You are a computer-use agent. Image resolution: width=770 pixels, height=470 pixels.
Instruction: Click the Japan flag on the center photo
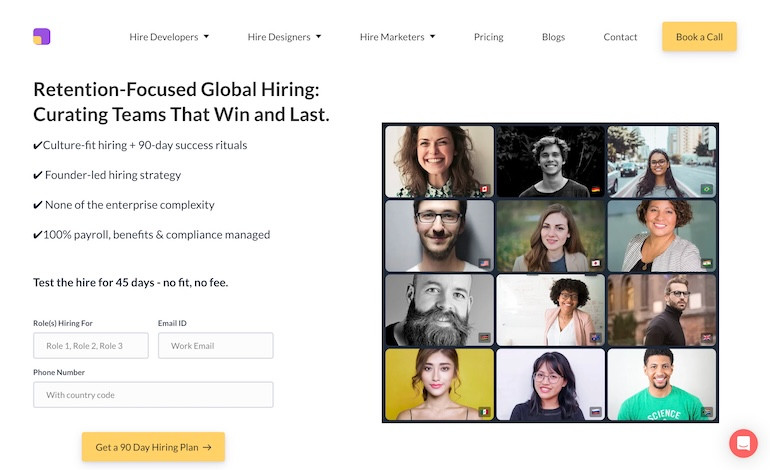(x=595, y=263)
